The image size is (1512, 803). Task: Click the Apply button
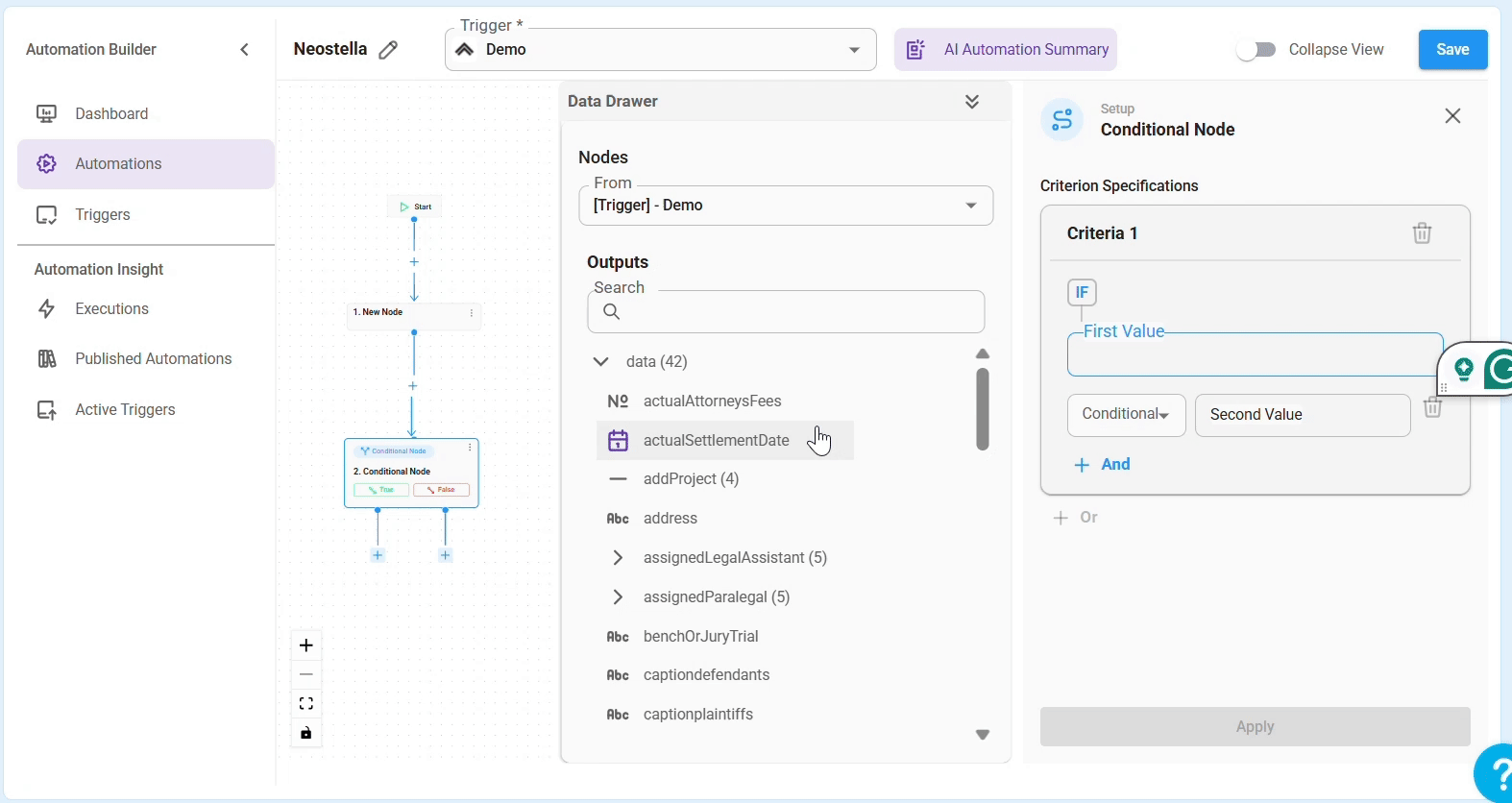(1255, 727)
